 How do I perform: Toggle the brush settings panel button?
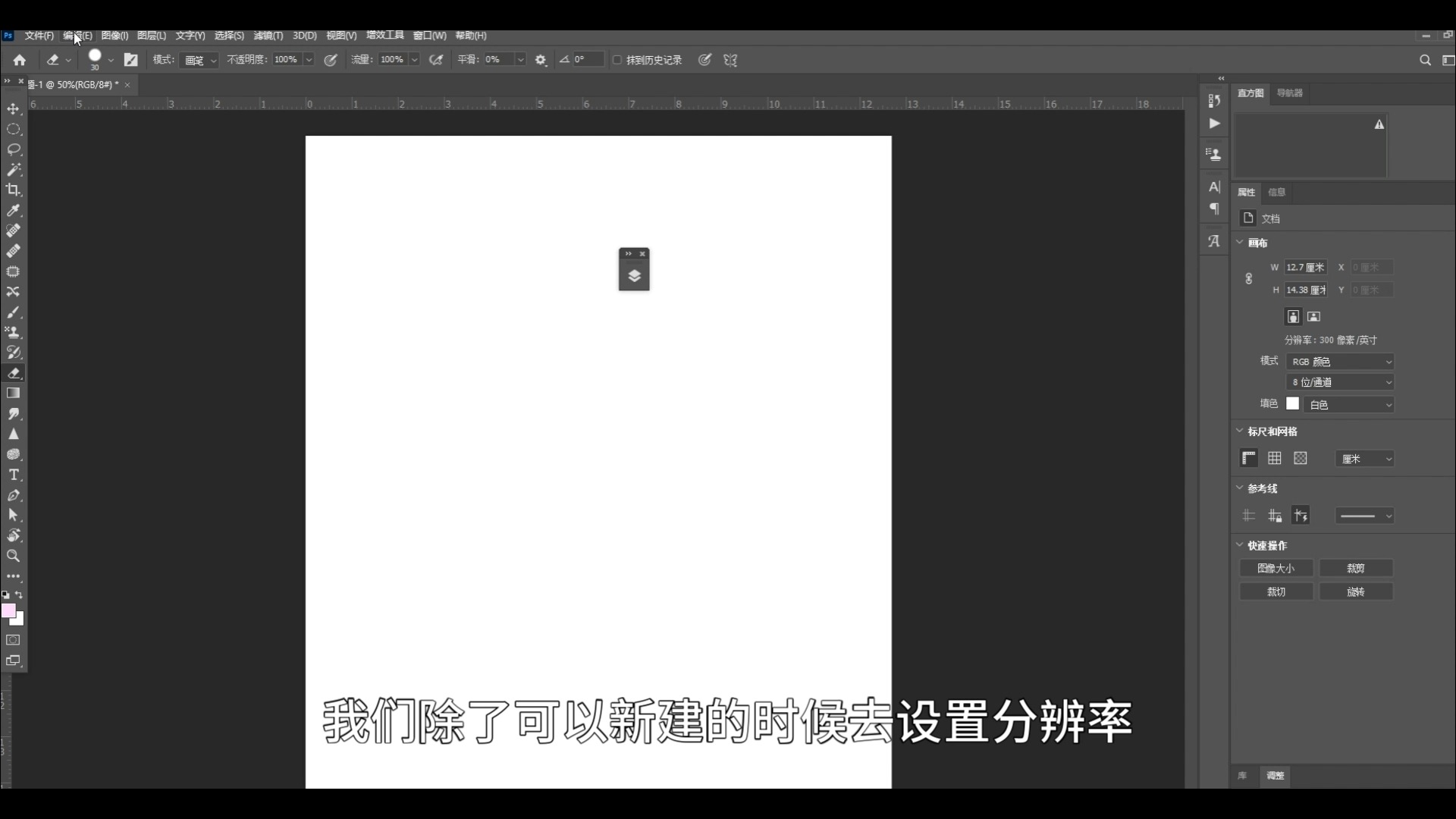pyautogui.click(x=131, y=60)
